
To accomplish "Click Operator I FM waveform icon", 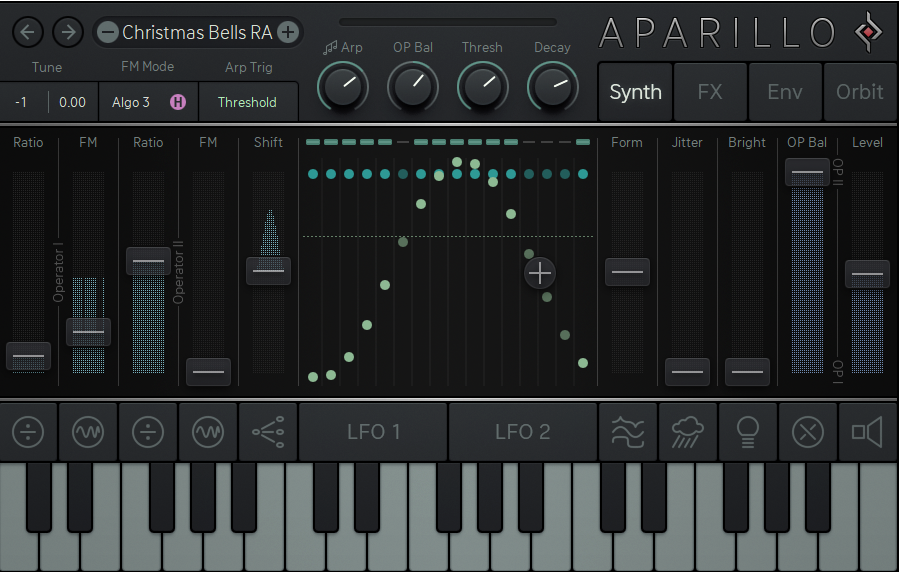I will (x=88, y=432).
